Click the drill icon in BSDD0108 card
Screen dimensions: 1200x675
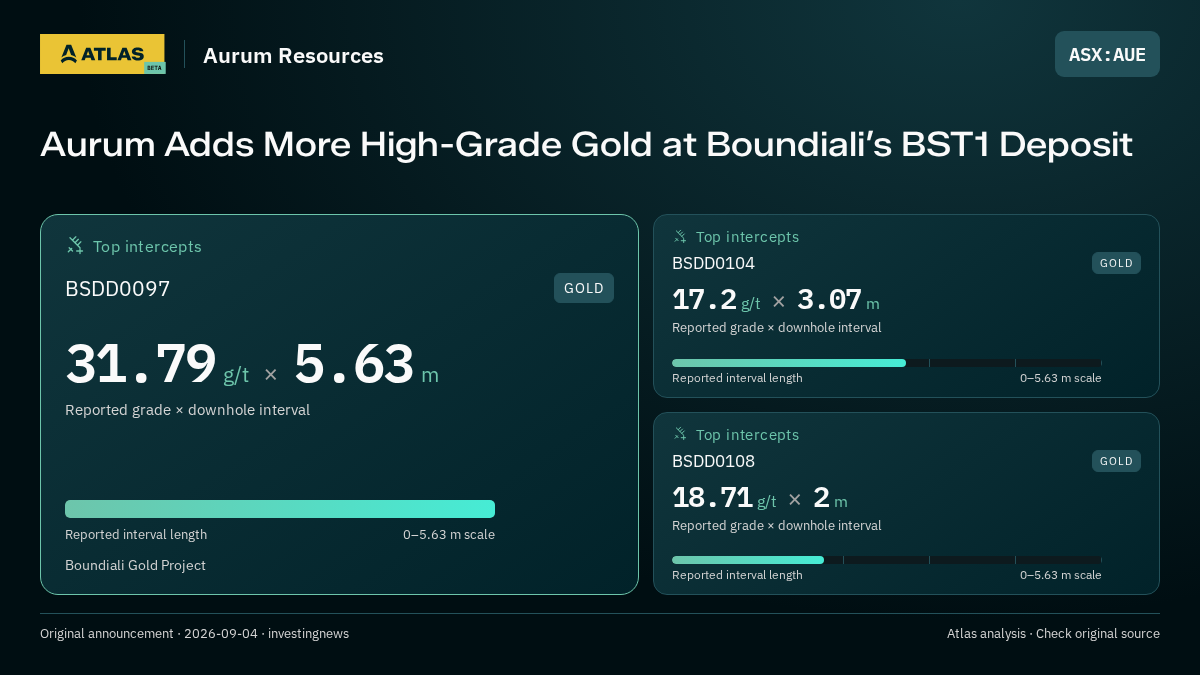click(x=680, y=434)
